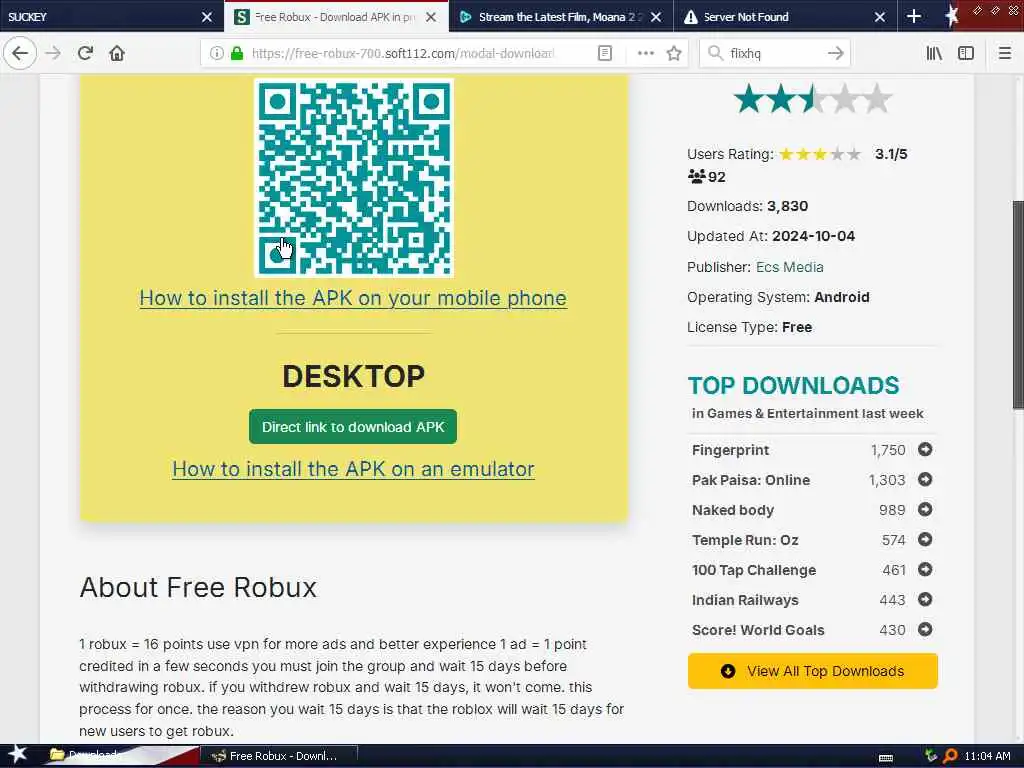Open Indian Railways entry
This screenshot has height=768, width=1024.
744,600
